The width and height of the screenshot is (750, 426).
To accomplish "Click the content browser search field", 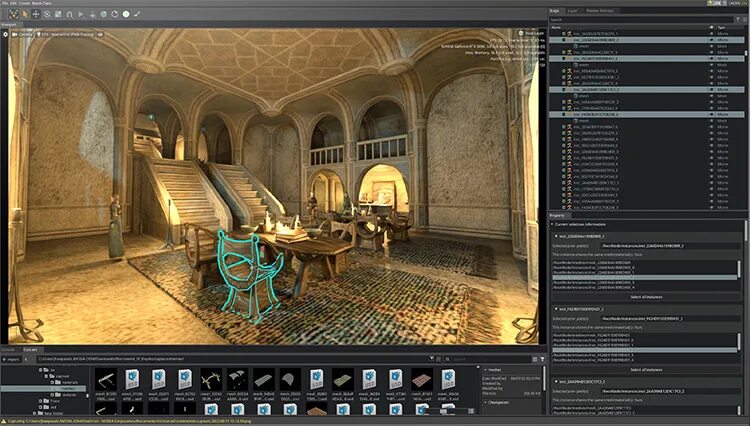I will [x=490, y=359].
